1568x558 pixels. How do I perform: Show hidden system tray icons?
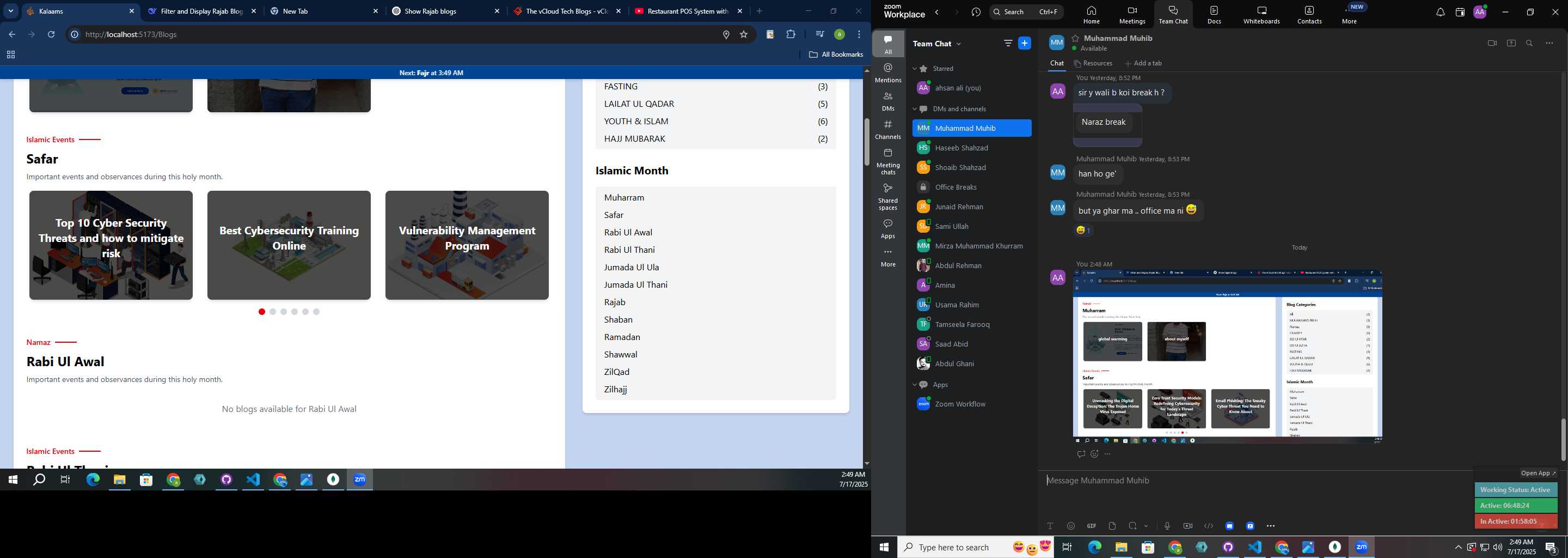1458,547
